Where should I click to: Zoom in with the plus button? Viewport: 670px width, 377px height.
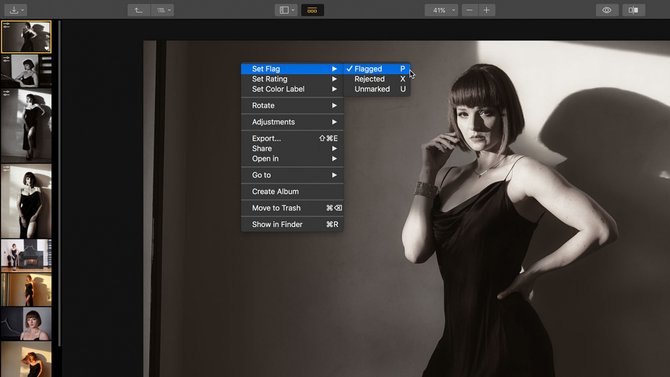coord(487,10)
